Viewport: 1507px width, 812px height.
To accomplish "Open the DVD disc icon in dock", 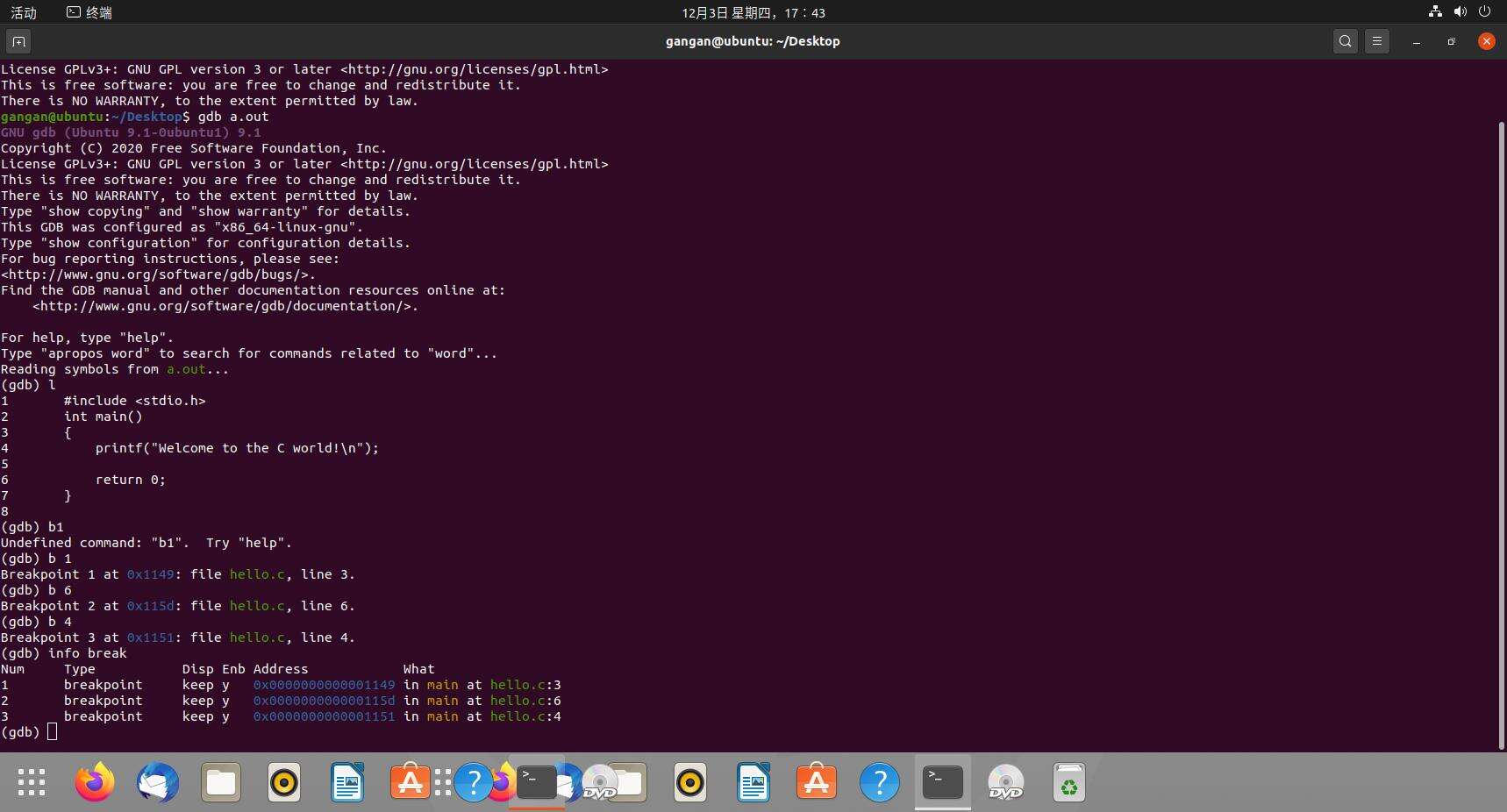I will point(1005,783).
